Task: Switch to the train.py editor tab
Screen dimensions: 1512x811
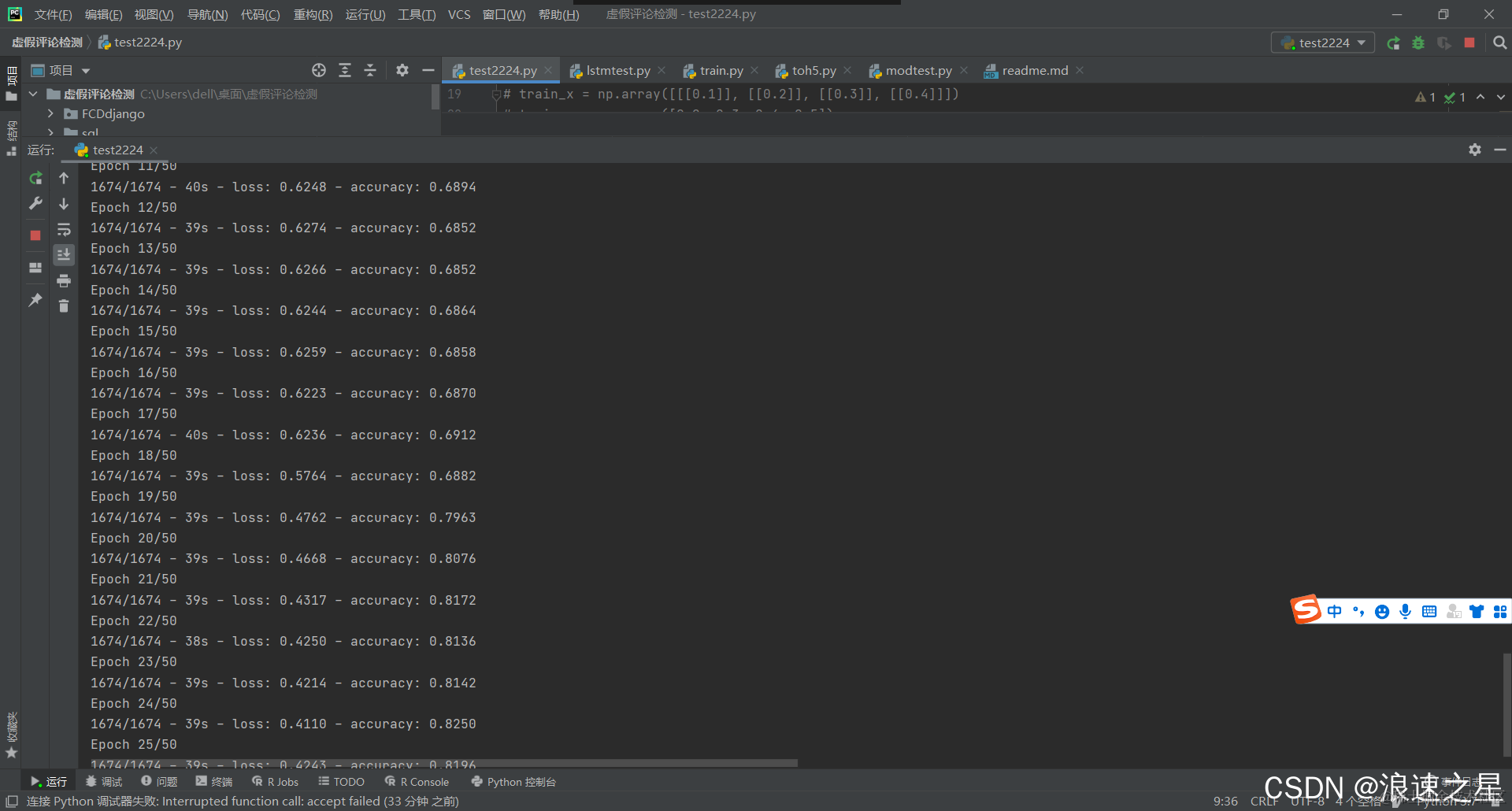Action: (x=720, y=71)
